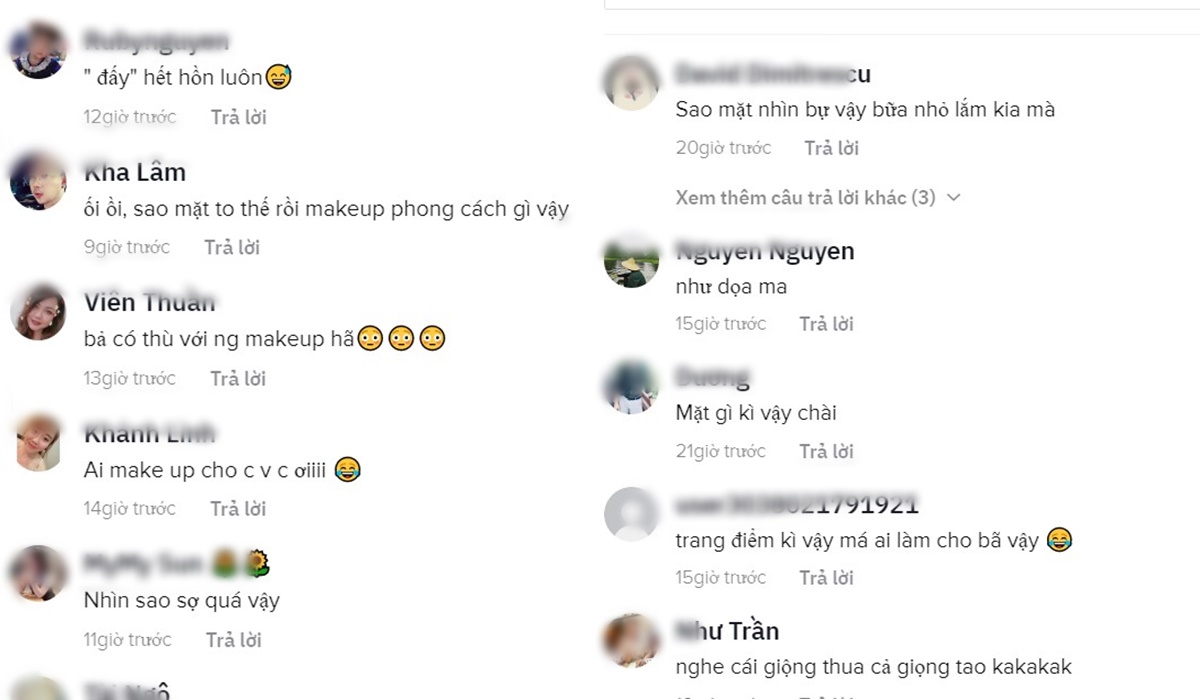The width and height of the screenshot is (1200, 700).
Task: Open the Nguyen Nguyen username link
Action: [765, 251]
